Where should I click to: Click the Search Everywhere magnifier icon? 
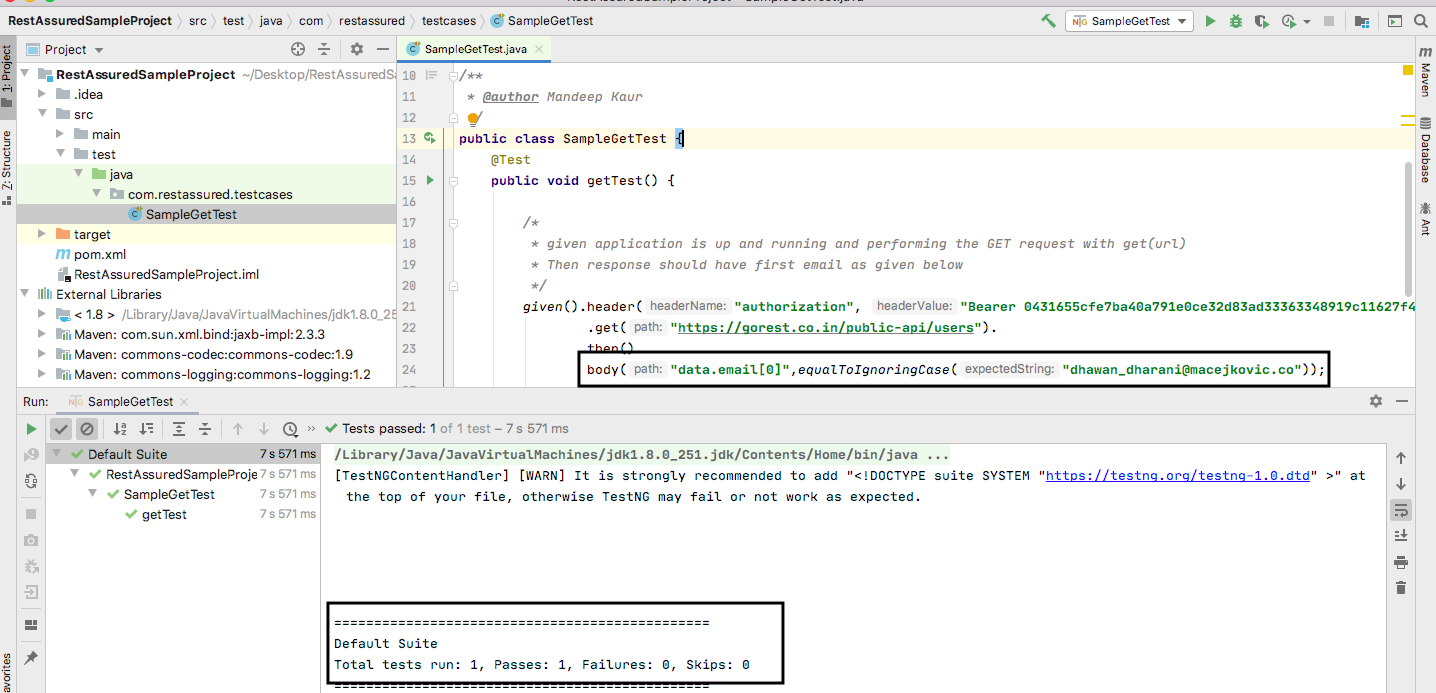(x=1421, y=21)
